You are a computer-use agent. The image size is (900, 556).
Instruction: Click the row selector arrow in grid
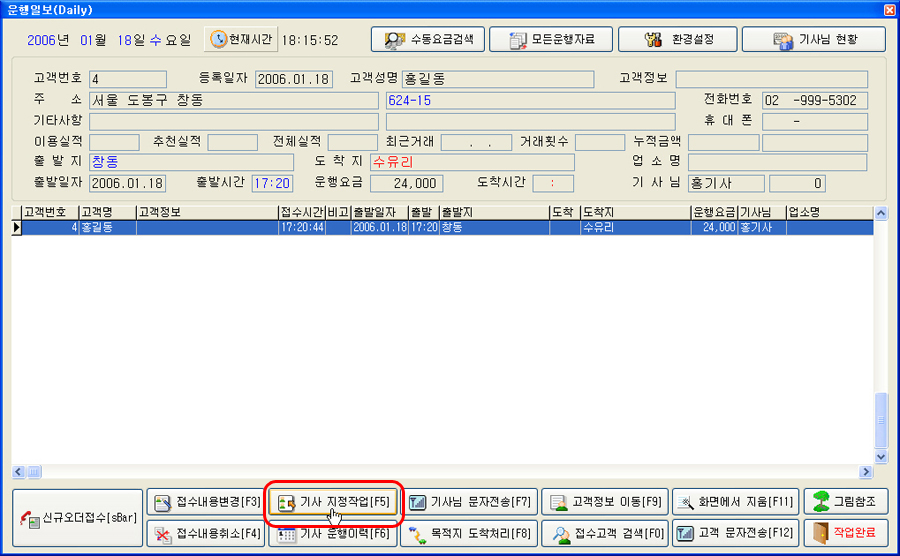tap(16, 227)
